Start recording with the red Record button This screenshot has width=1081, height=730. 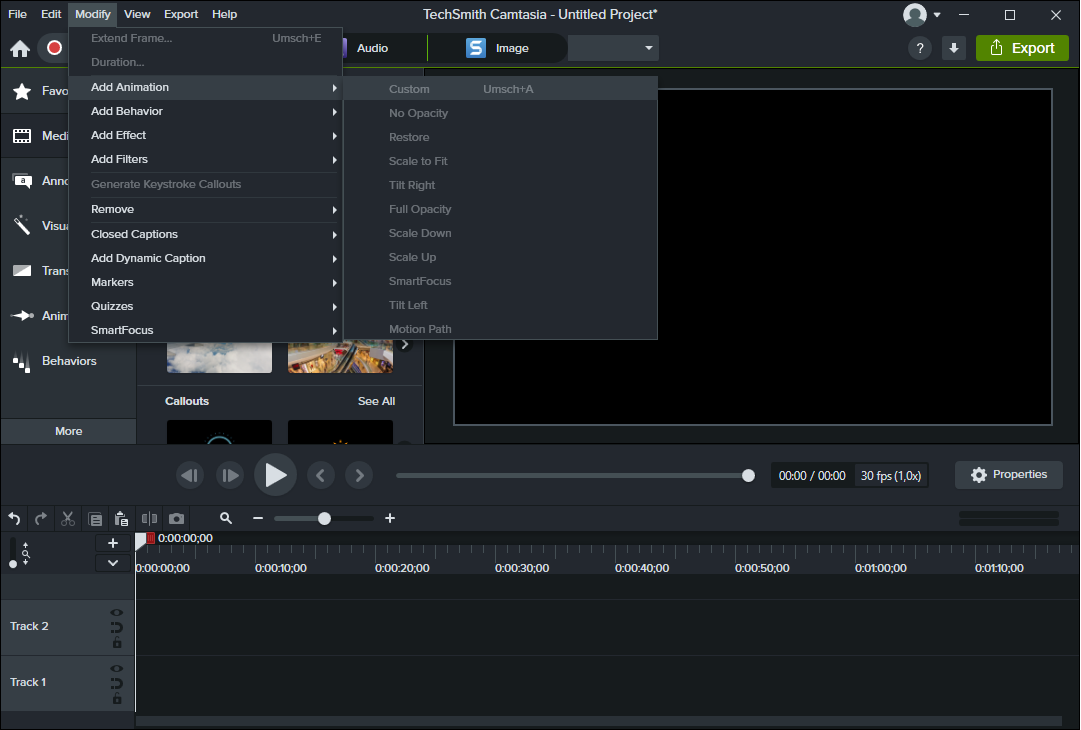(x=54, y=48)
